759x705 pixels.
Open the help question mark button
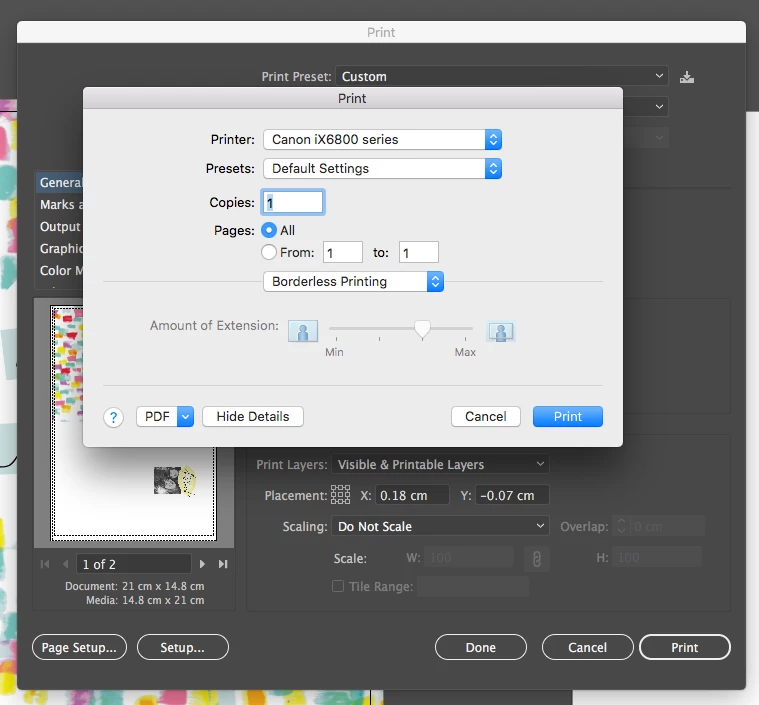pos(113,417)
